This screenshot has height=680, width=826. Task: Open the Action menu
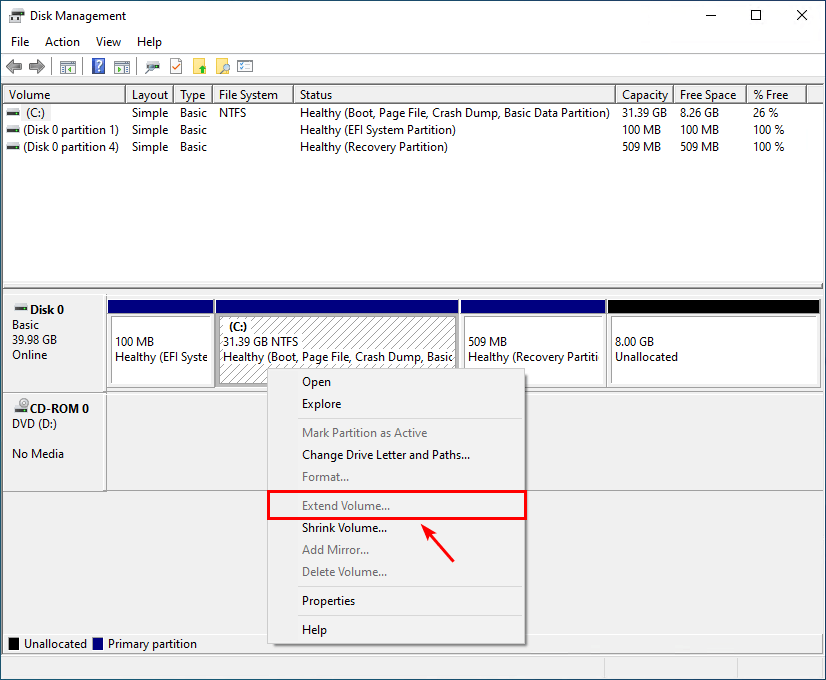tap(62, 42)
